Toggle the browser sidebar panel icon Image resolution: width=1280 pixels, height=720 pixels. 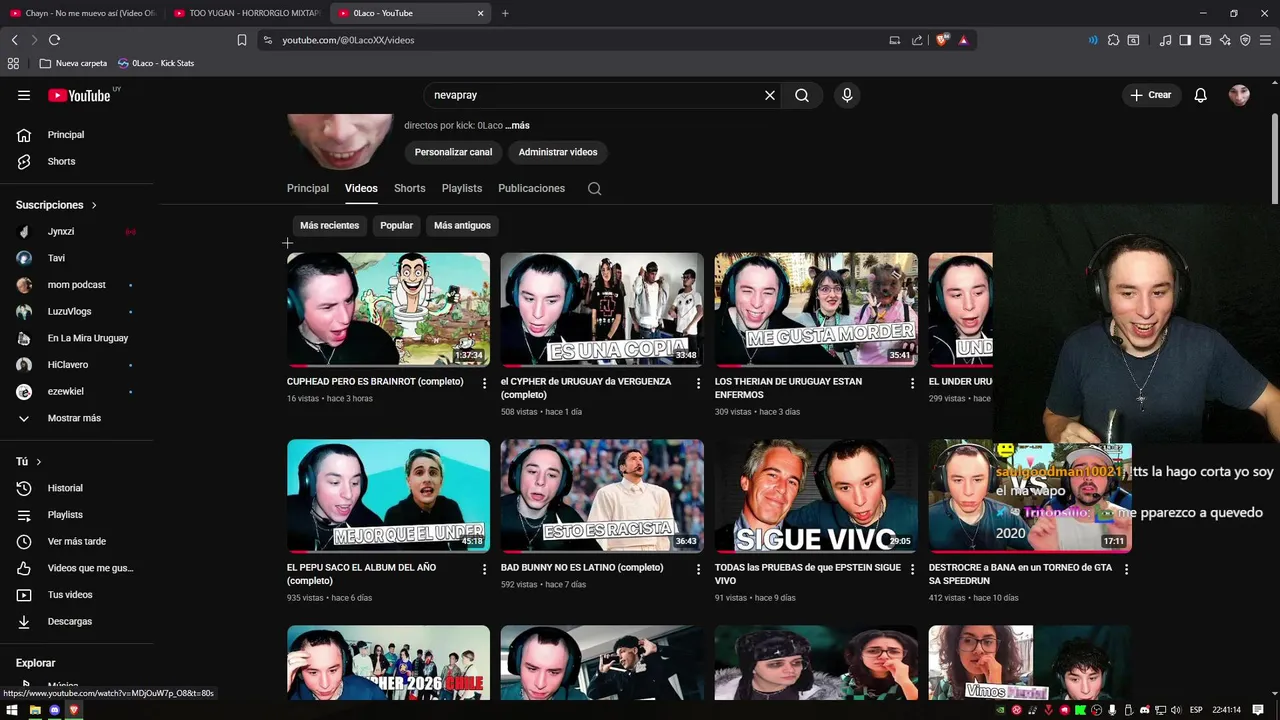(1185, 40)
